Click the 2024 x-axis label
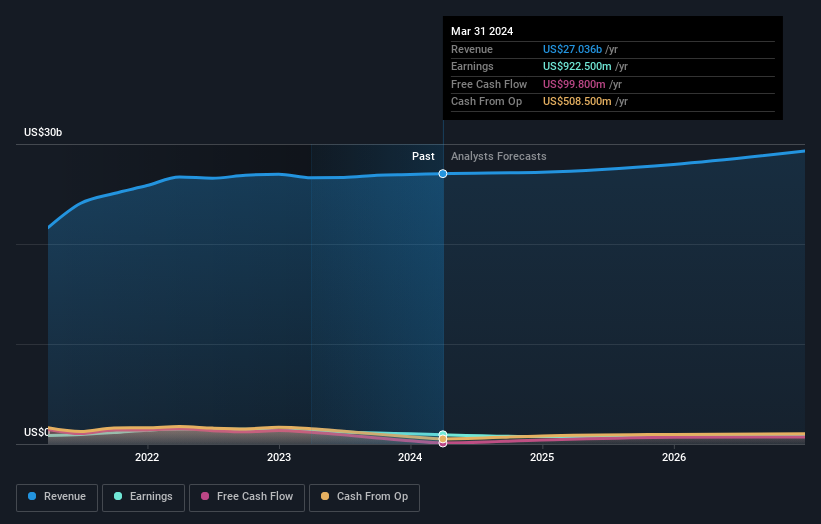The image size is (821, 524). pyautogui.click(x=410, y=457)
